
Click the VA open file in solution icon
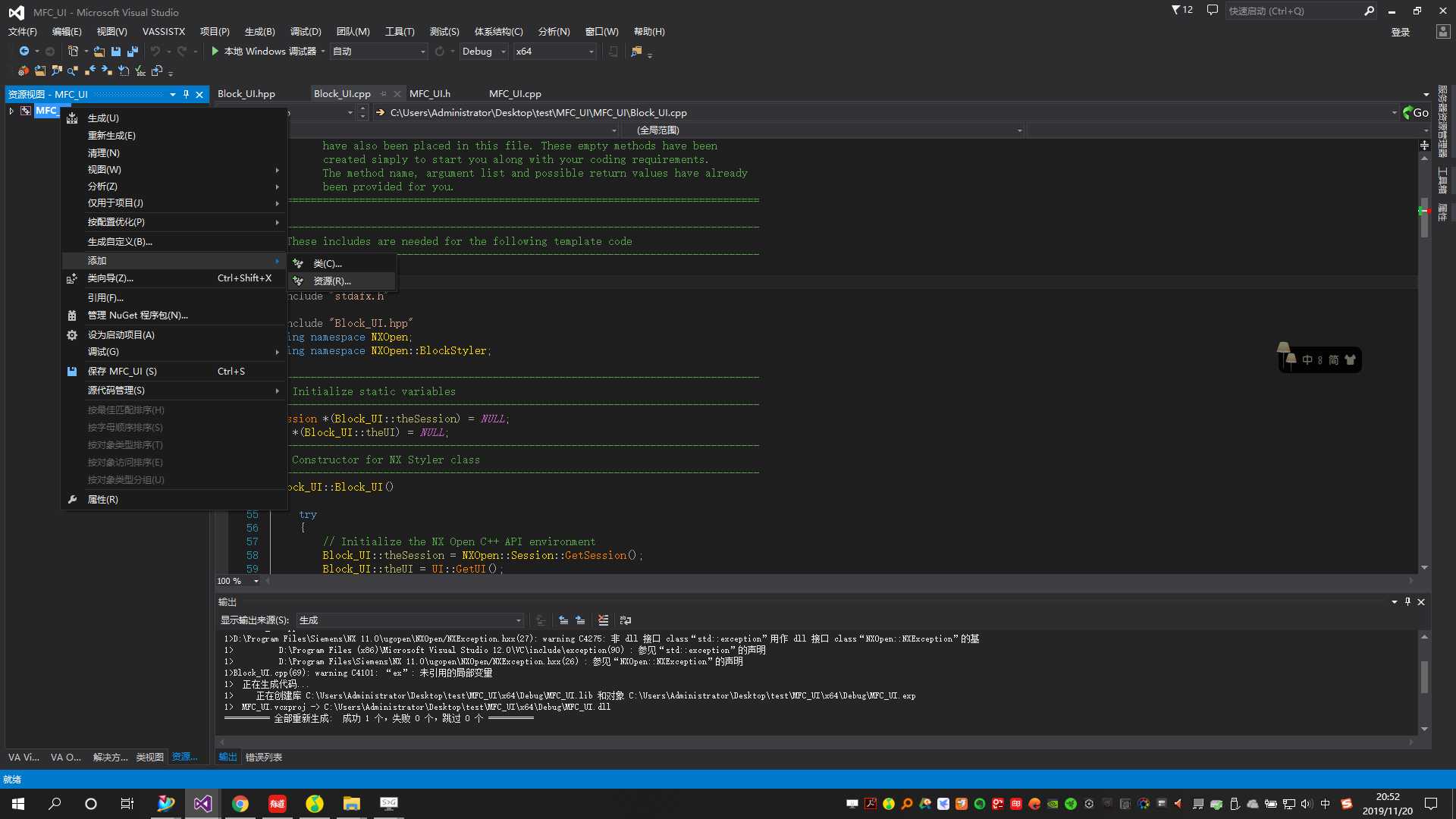pyautogui.click(x=40, y=71)
